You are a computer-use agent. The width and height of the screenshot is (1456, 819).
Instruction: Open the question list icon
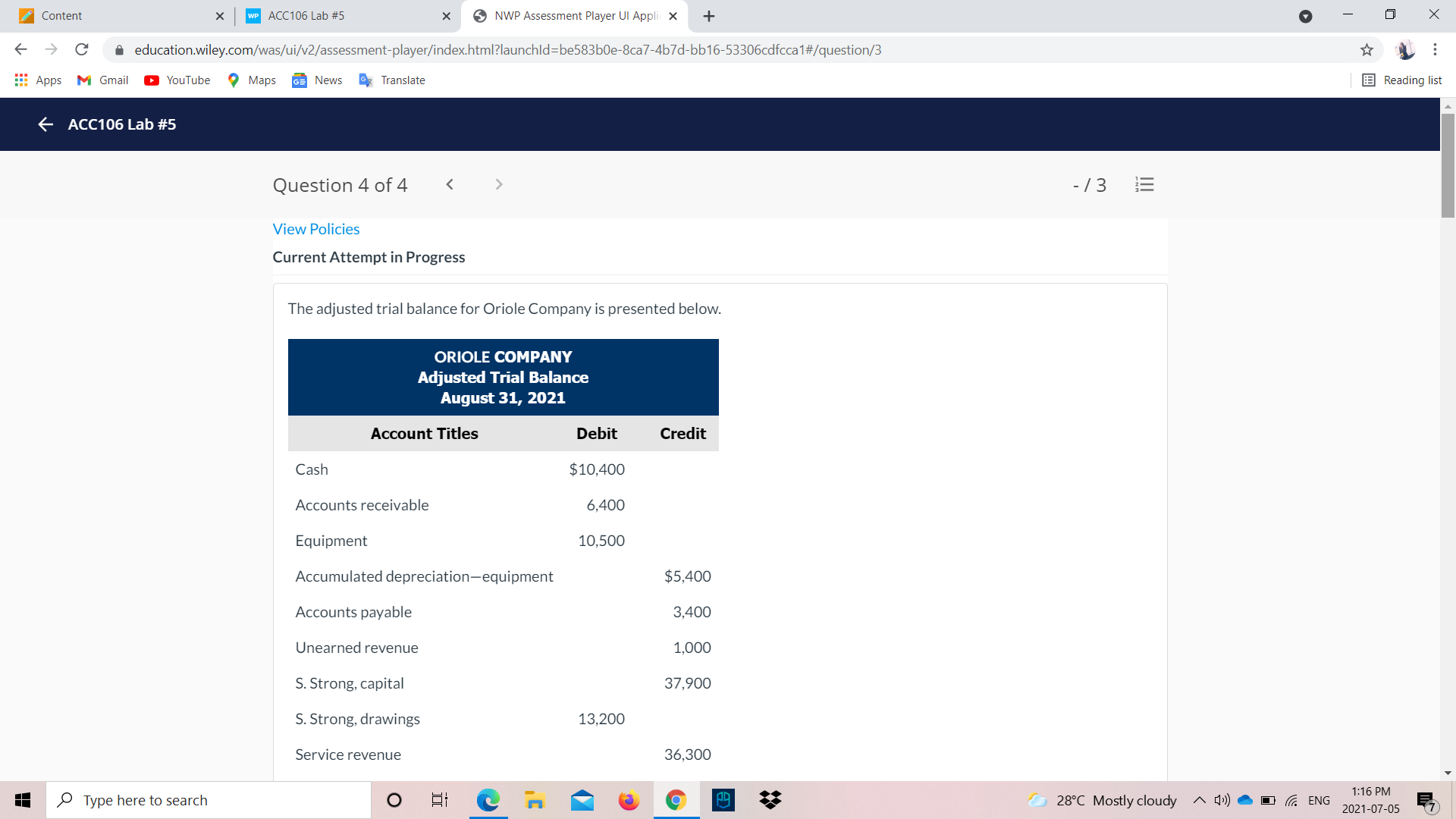[1144, 184]
